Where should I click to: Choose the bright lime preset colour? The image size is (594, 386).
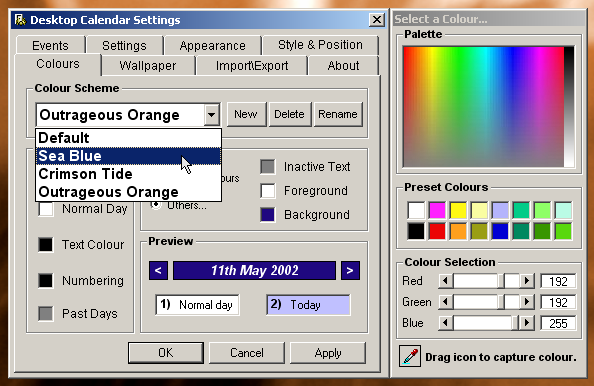pos(563,231)
